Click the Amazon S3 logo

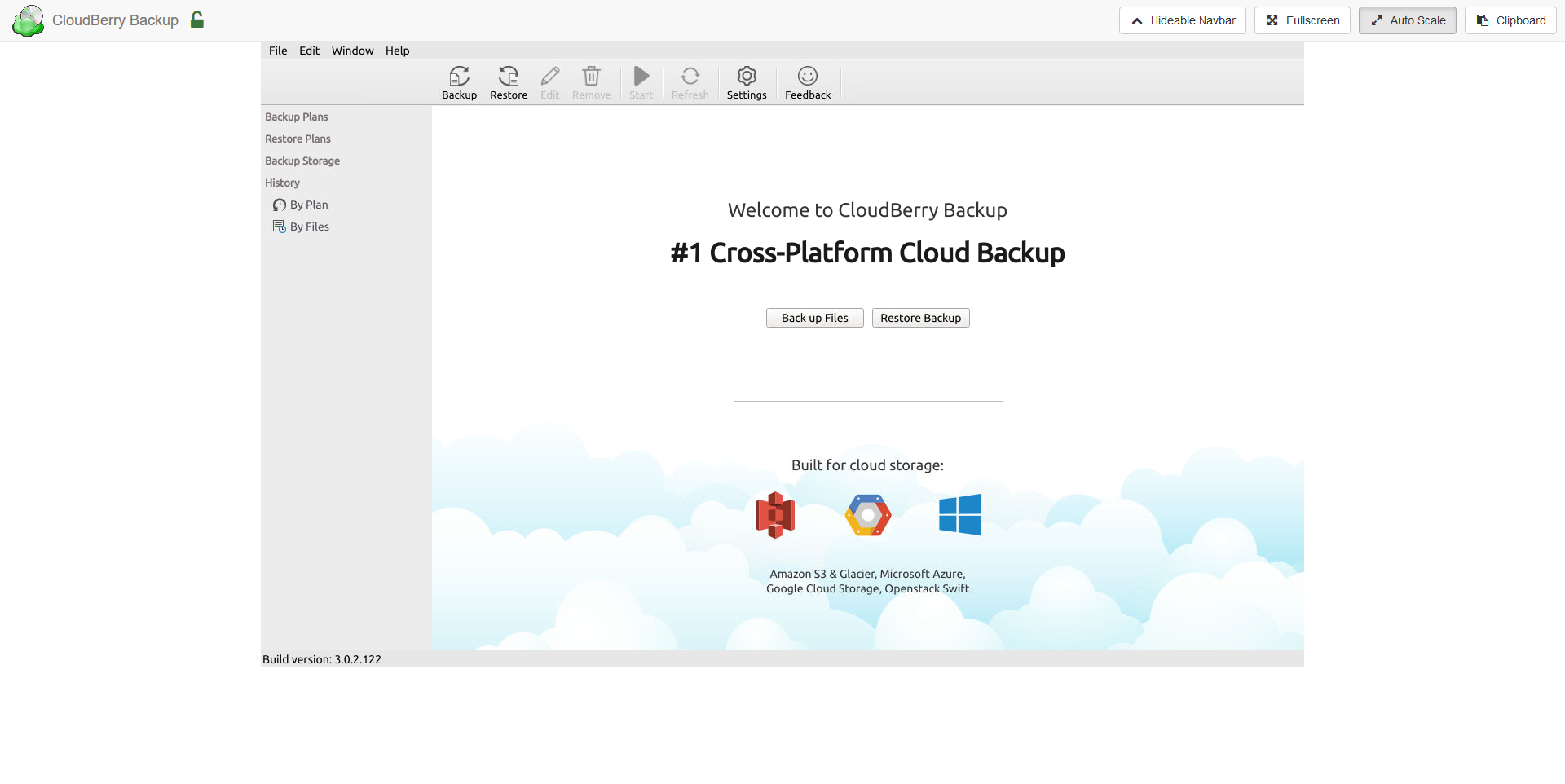[x=775, y=515]
